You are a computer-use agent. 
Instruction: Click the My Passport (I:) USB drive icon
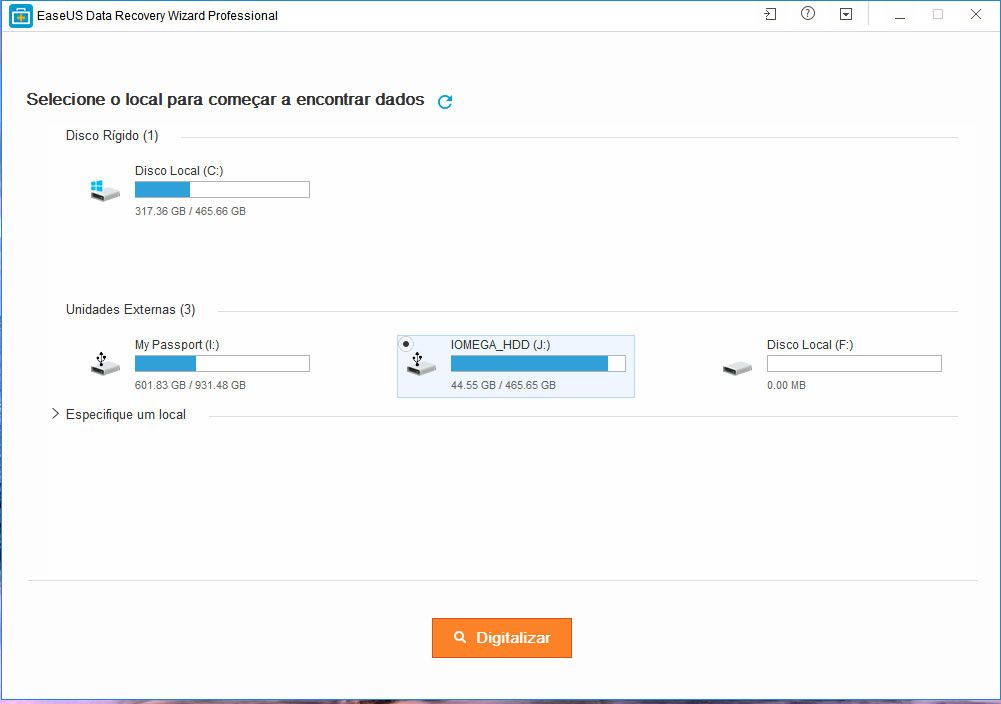click(x=105, y=364)
